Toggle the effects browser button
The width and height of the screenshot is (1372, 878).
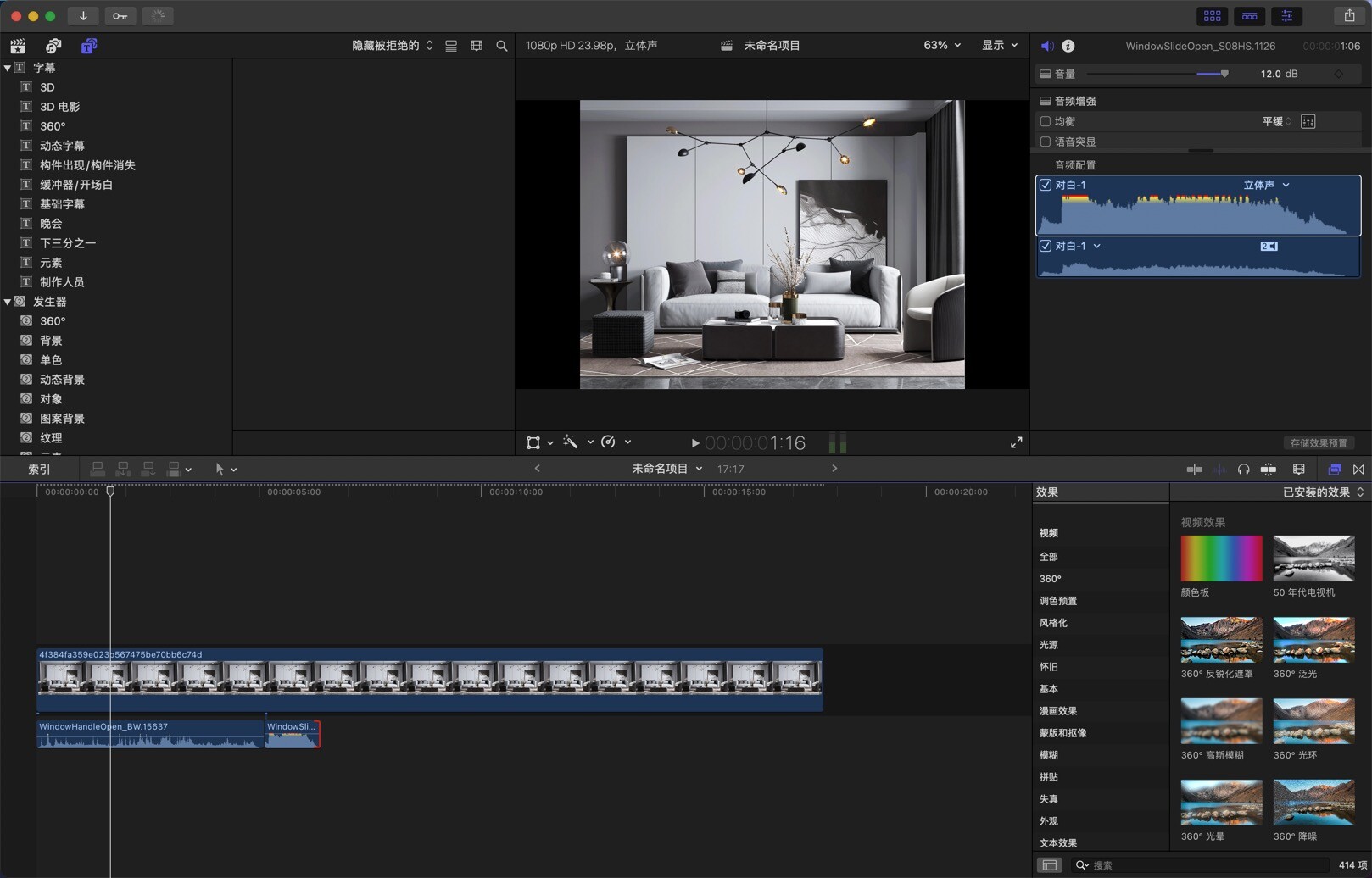(x=1334, y=470)
